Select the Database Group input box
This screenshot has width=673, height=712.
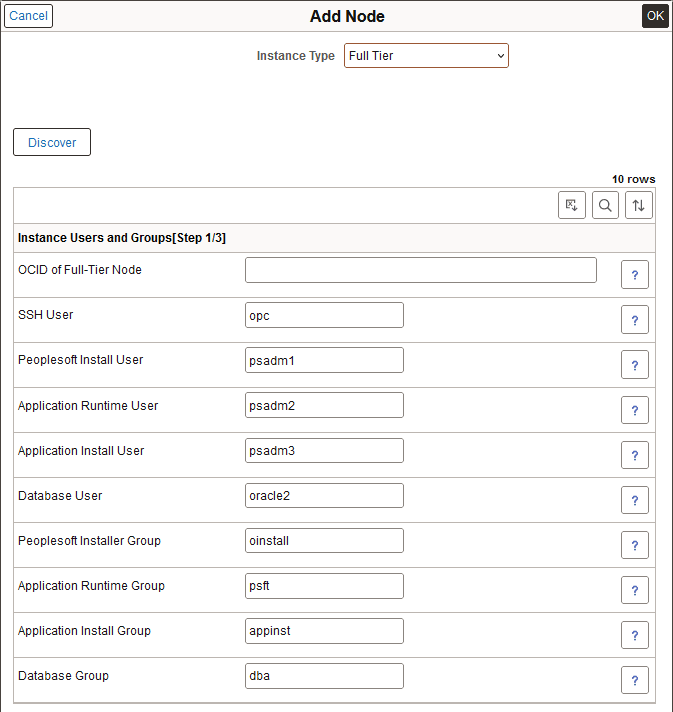coord(324,676)
